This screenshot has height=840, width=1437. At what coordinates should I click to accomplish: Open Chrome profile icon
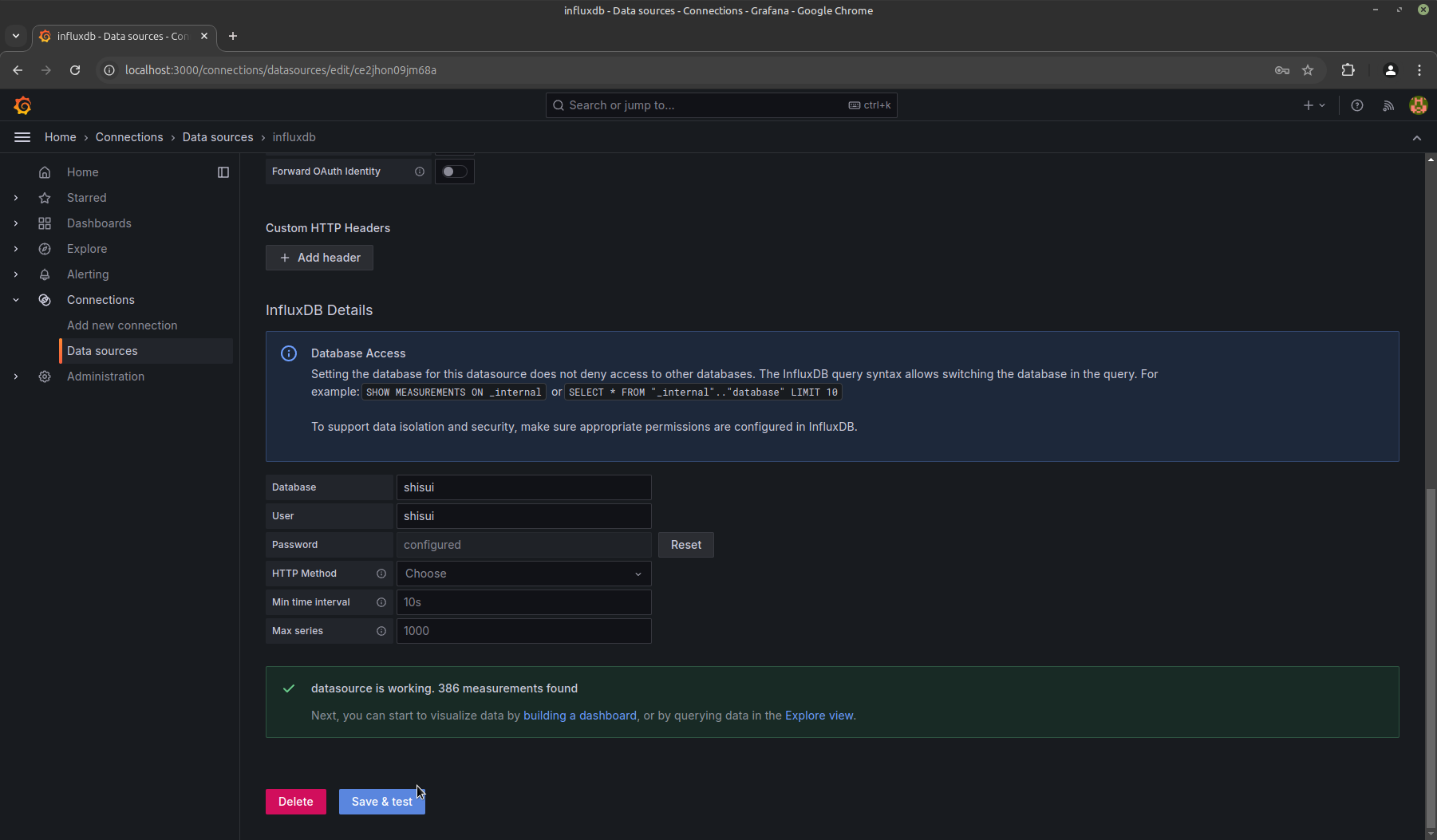click(x=1391, y=70)
